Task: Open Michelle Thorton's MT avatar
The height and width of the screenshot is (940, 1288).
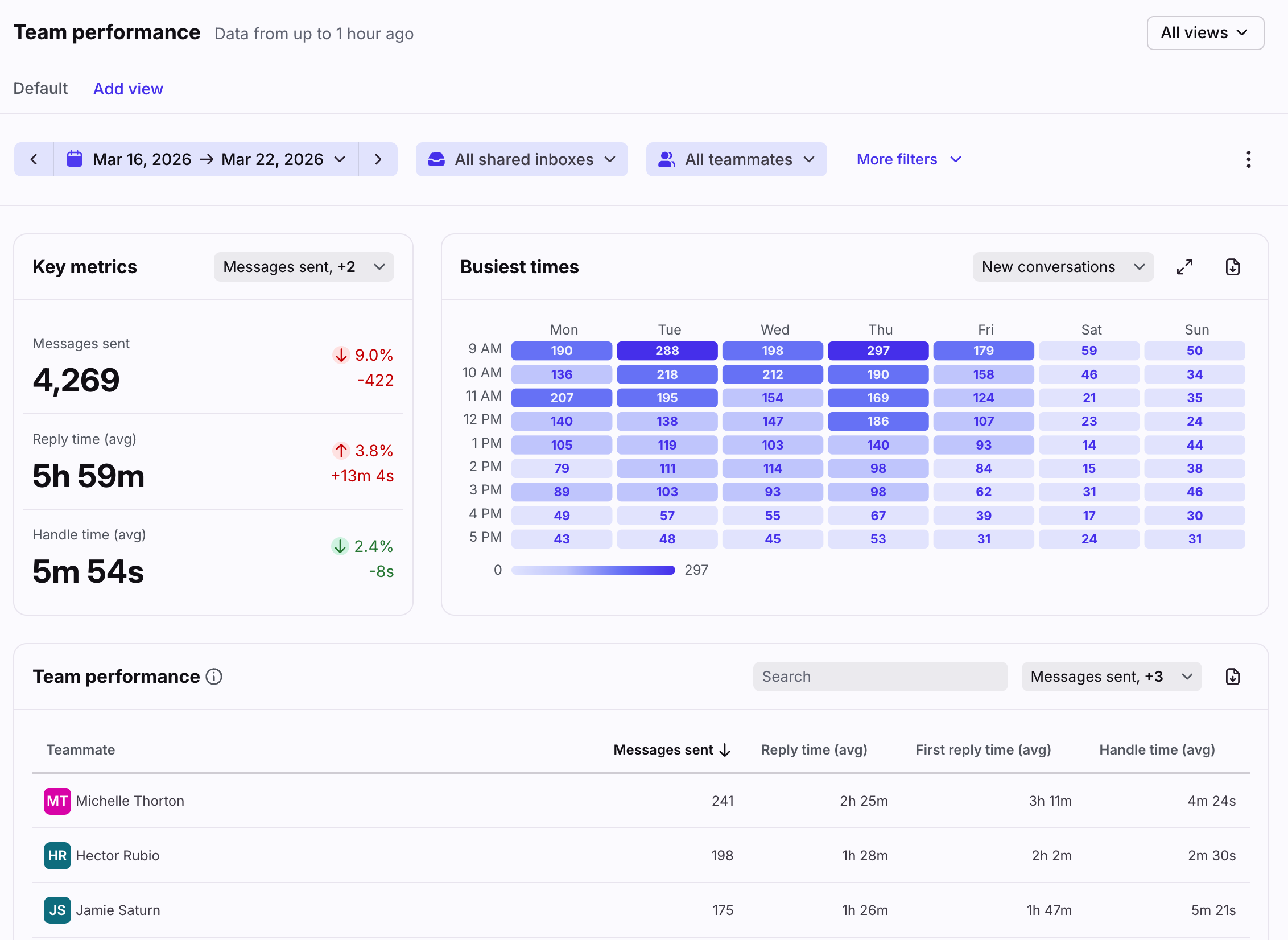Action: coord(57,801)
